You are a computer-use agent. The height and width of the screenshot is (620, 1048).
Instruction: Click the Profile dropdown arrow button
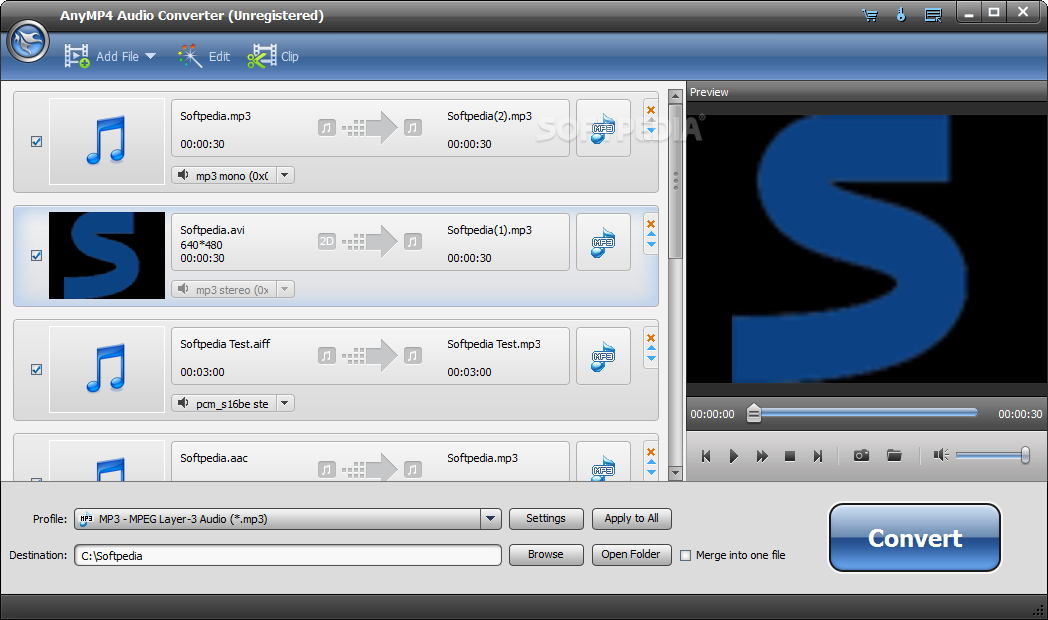coord(491,518)
